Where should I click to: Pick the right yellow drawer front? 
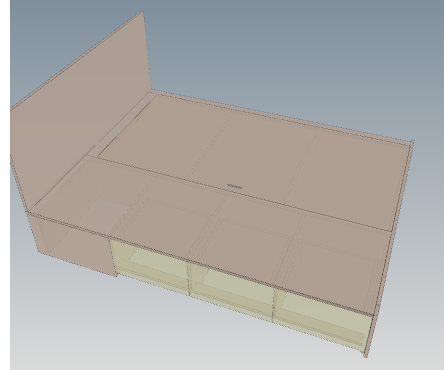[x=323, y=320]
